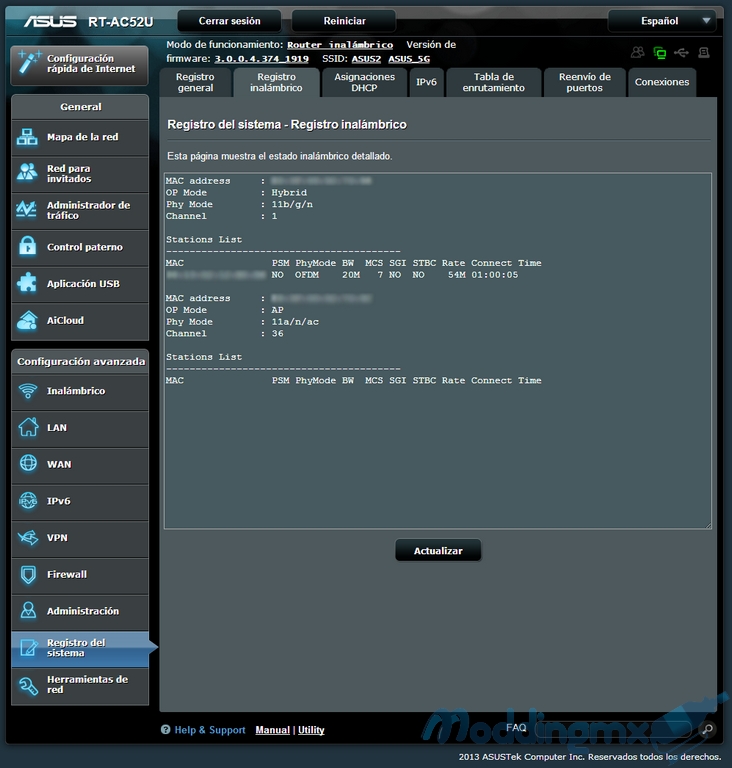
Task: Open the Router inalámbrico mode link
Action: [x=340, y=45]
